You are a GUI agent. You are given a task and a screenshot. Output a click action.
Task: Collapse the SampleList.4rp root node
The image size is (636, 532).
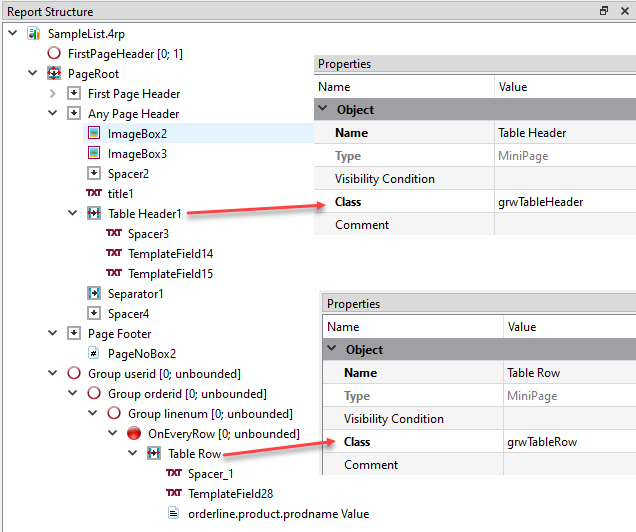click(13, 33)
